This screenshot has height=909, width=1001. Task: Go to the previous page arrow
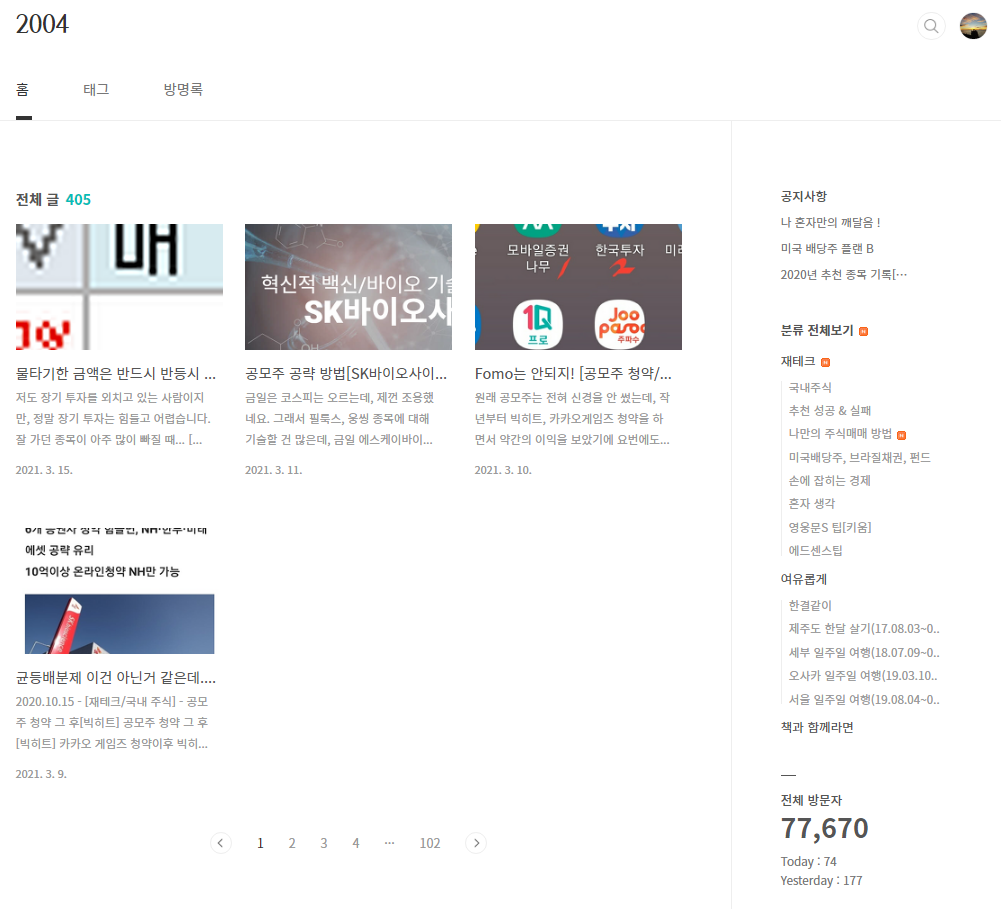(x=221, y=843)
